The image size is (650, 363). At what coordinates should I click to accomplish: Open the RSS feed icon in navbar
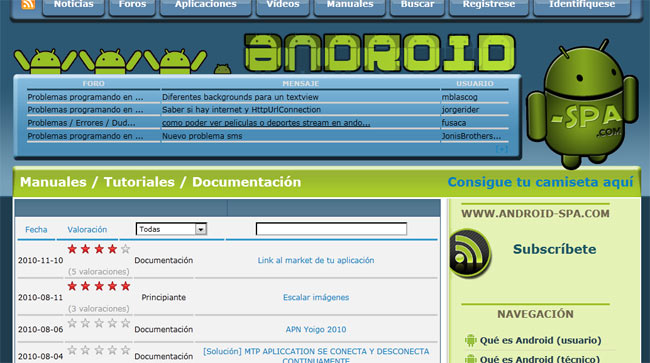tap(28, 4)
